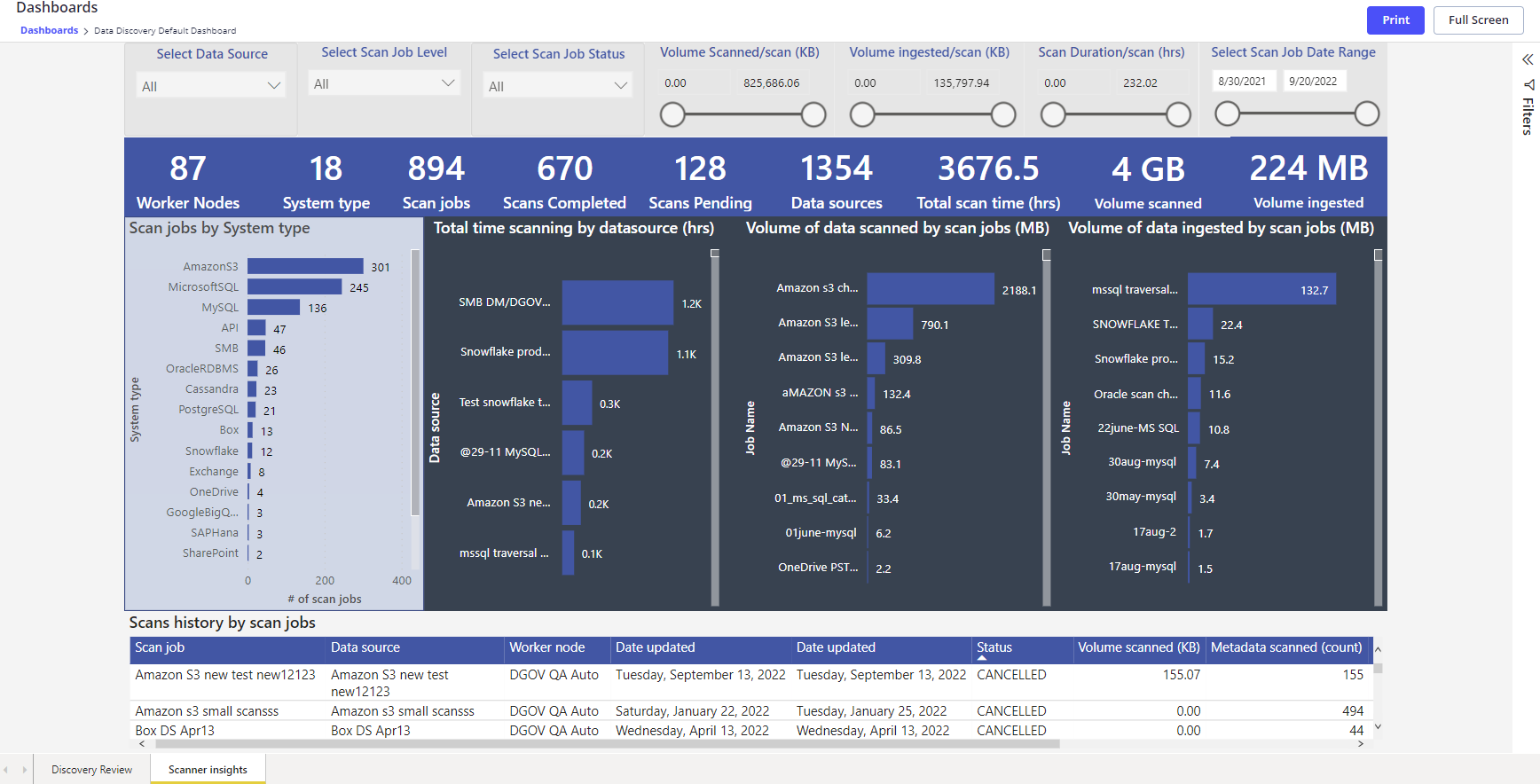Click the Volume Scanned slider right handle

tap(813, 114)
